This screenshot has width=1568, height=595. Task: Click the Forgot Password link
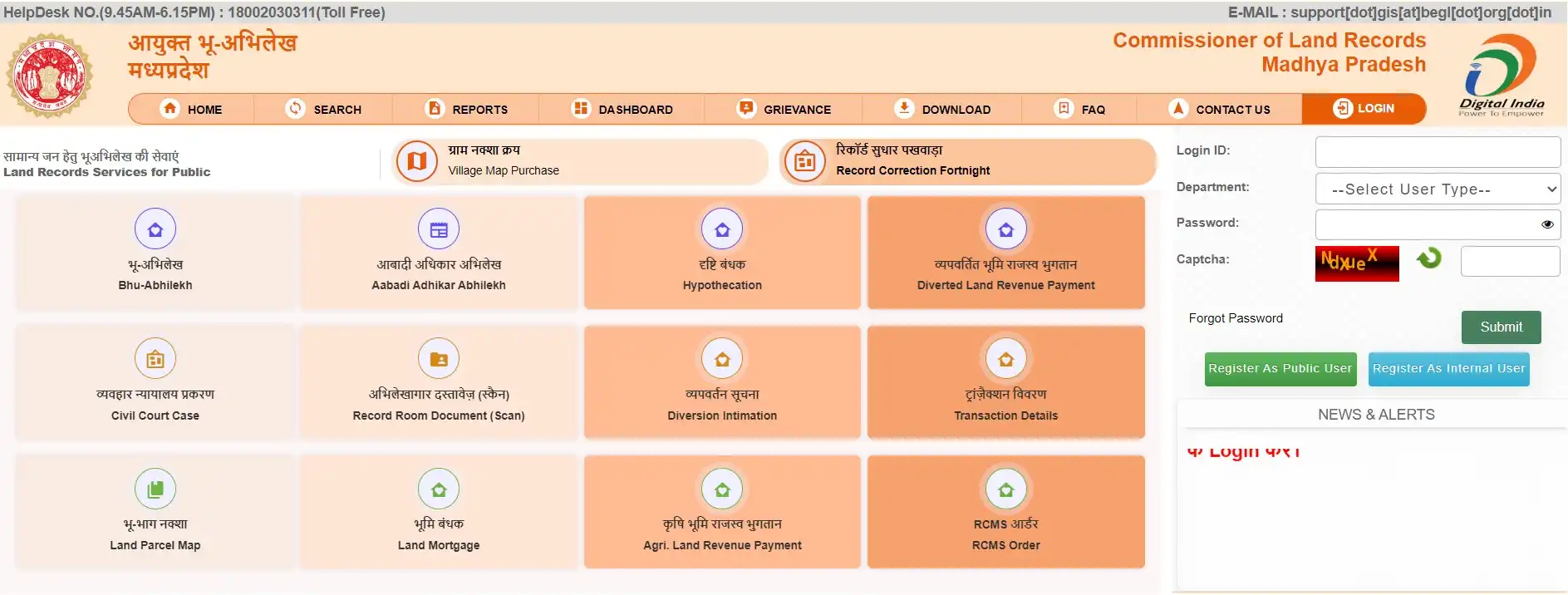[1236, 318]
